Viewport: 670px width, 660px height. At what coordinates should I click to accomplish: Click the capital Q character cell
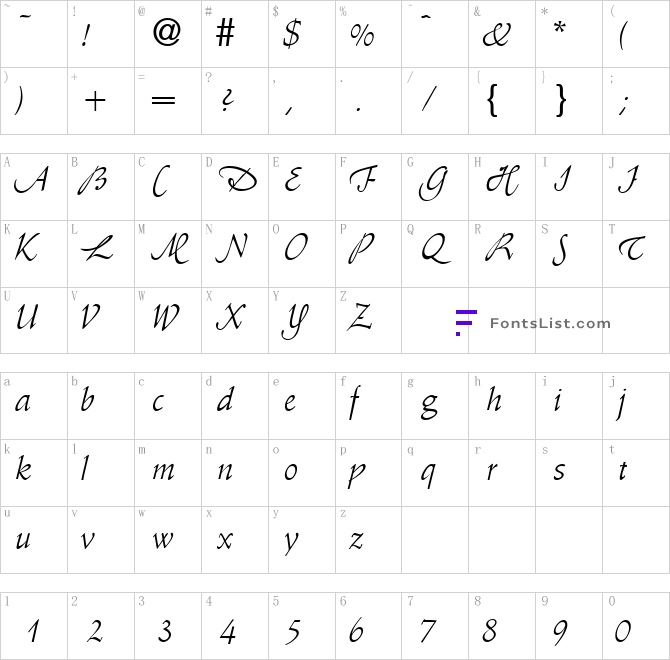click(435, 254)
